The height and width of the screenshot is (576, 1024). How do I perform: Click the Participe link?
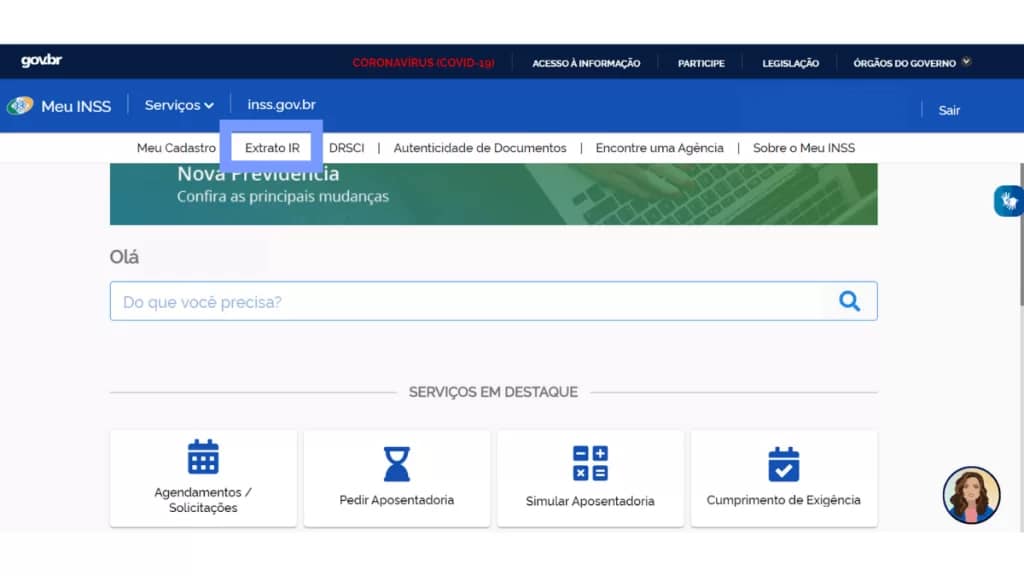click(701, 63)
